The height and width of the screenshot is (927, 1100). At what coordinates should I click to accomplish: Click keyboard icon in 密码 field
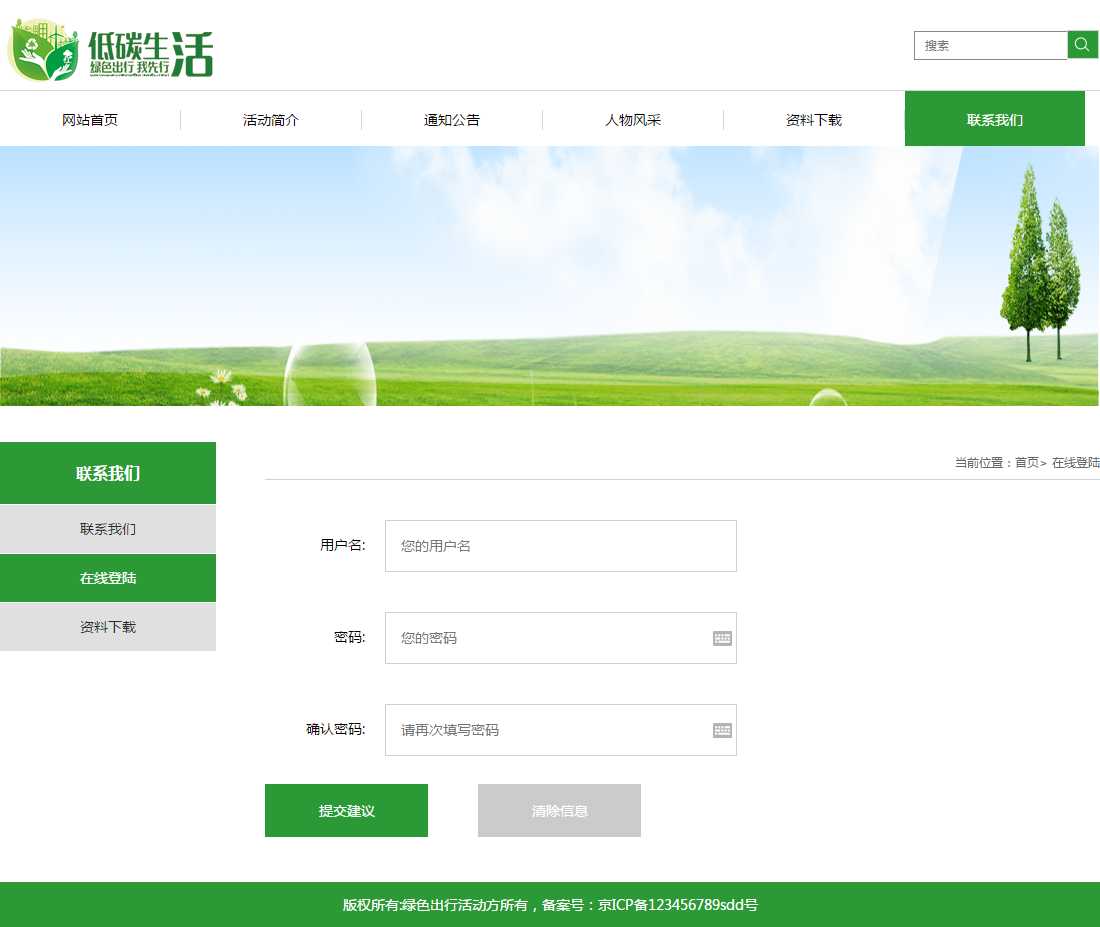722,638
